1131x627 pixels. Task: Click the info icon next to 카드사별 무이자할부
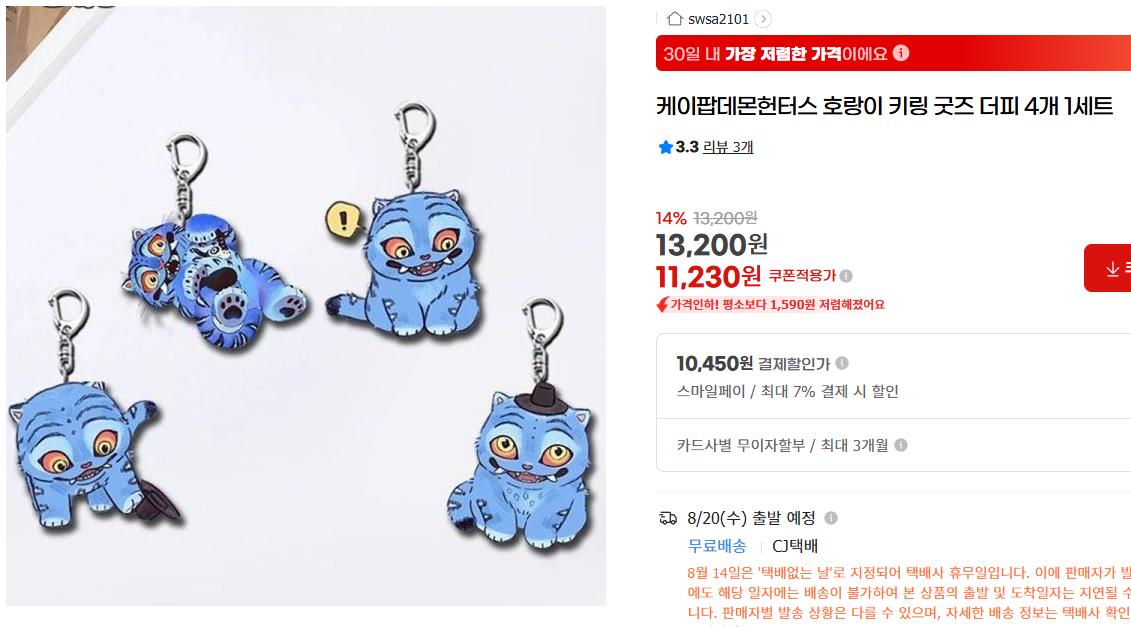[x=901, y=445]
